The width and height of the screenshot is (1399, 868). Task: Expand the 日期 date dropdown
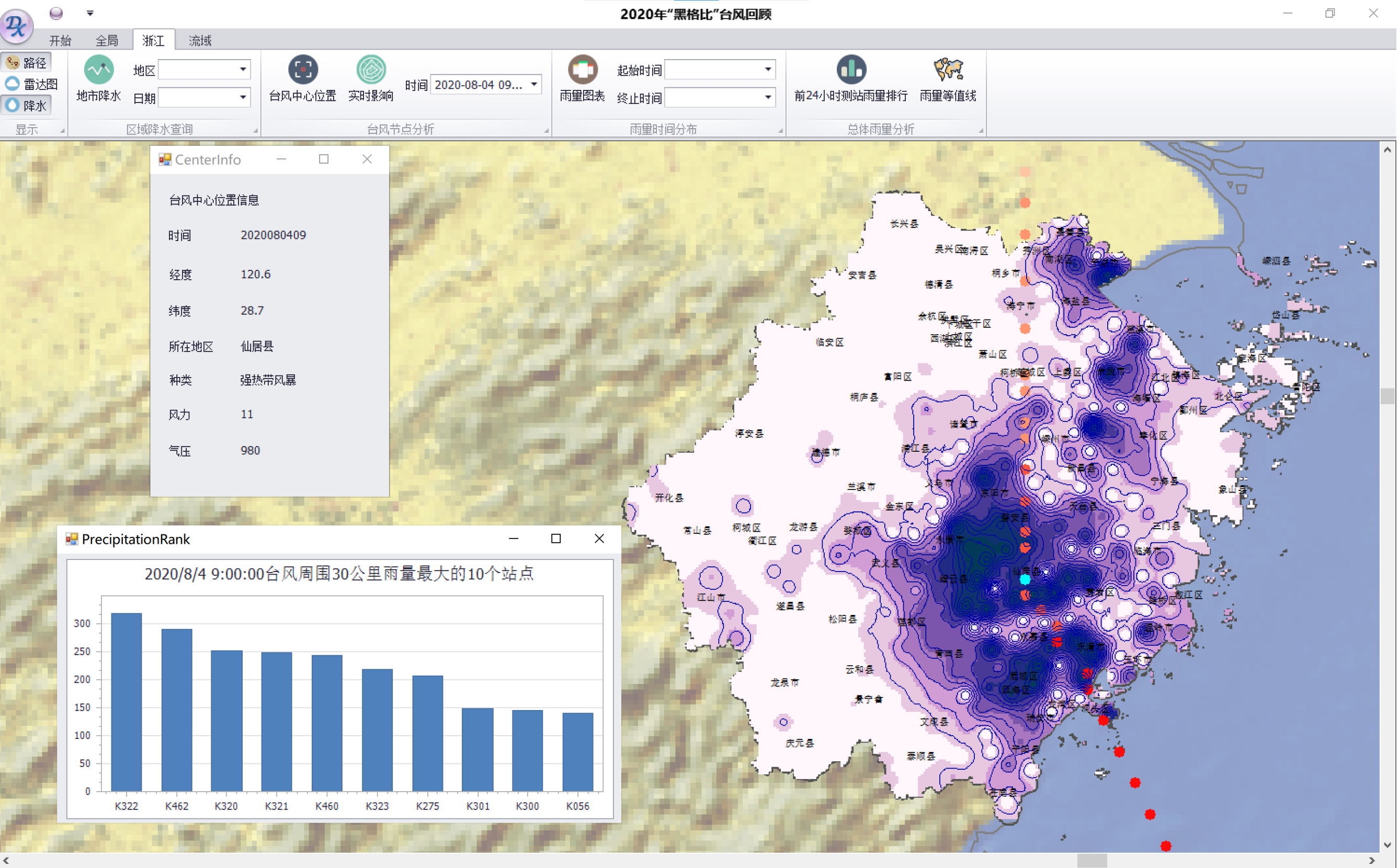click(x=243, y=97)
